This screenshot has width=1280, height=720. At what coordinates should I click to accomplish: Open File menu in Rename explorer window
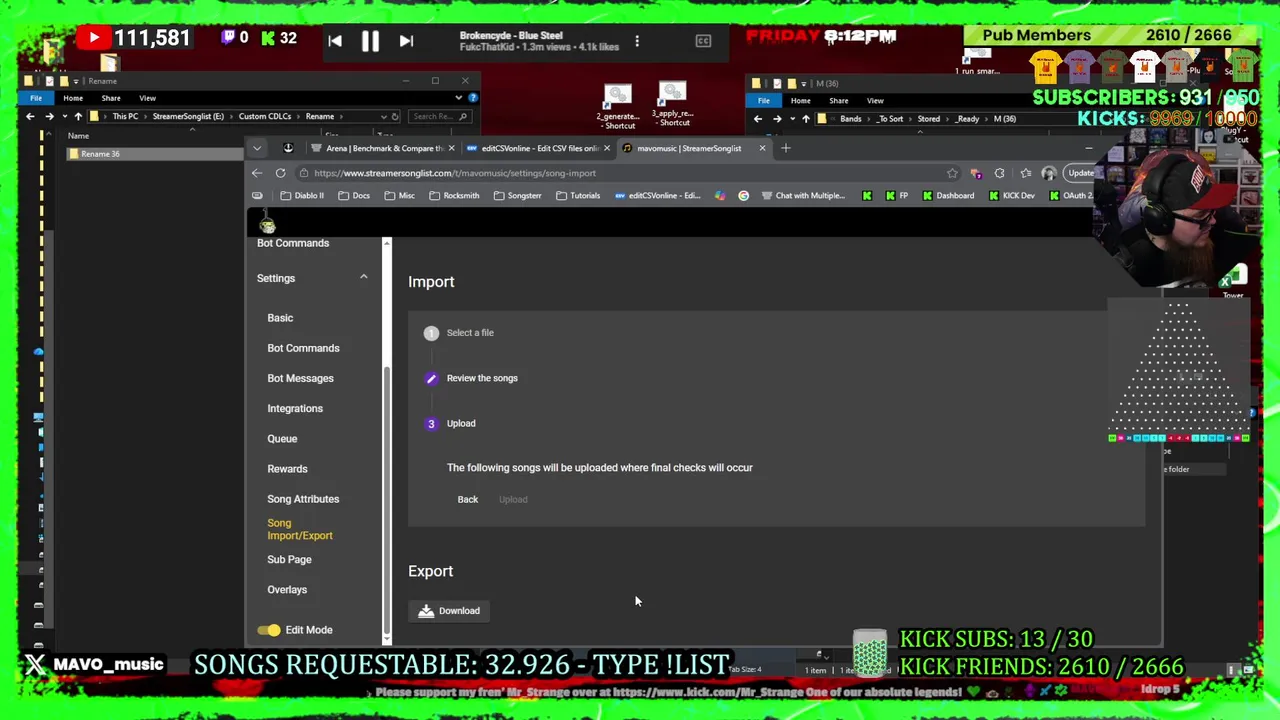pos(36,98)
